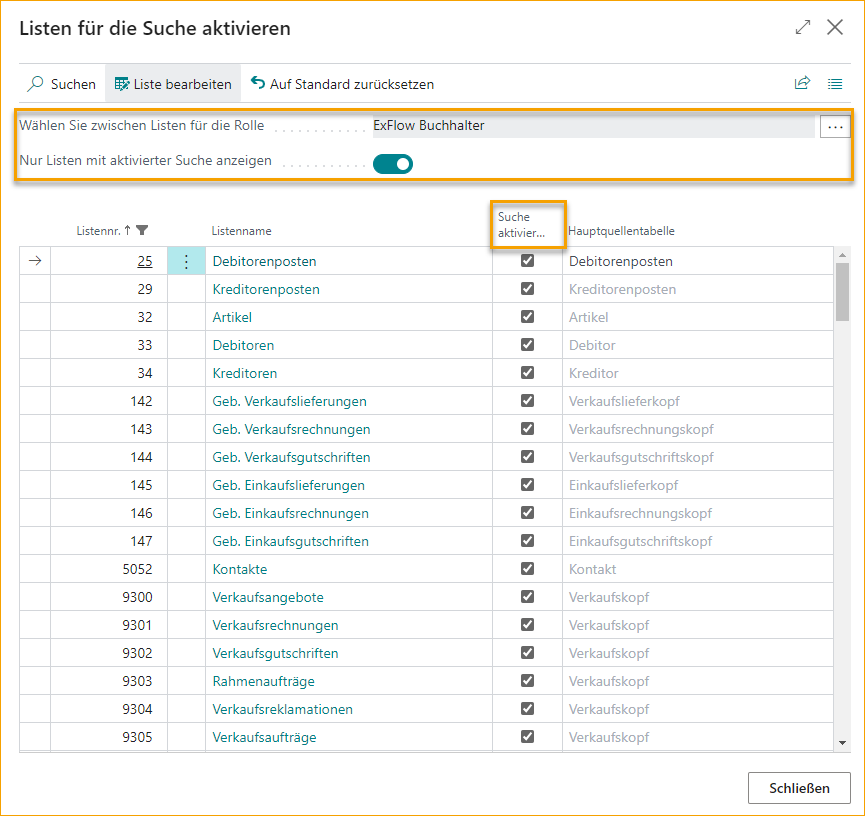
Task: Choose 'Auf Standard zurücksetzen' action
Action: 342,85
